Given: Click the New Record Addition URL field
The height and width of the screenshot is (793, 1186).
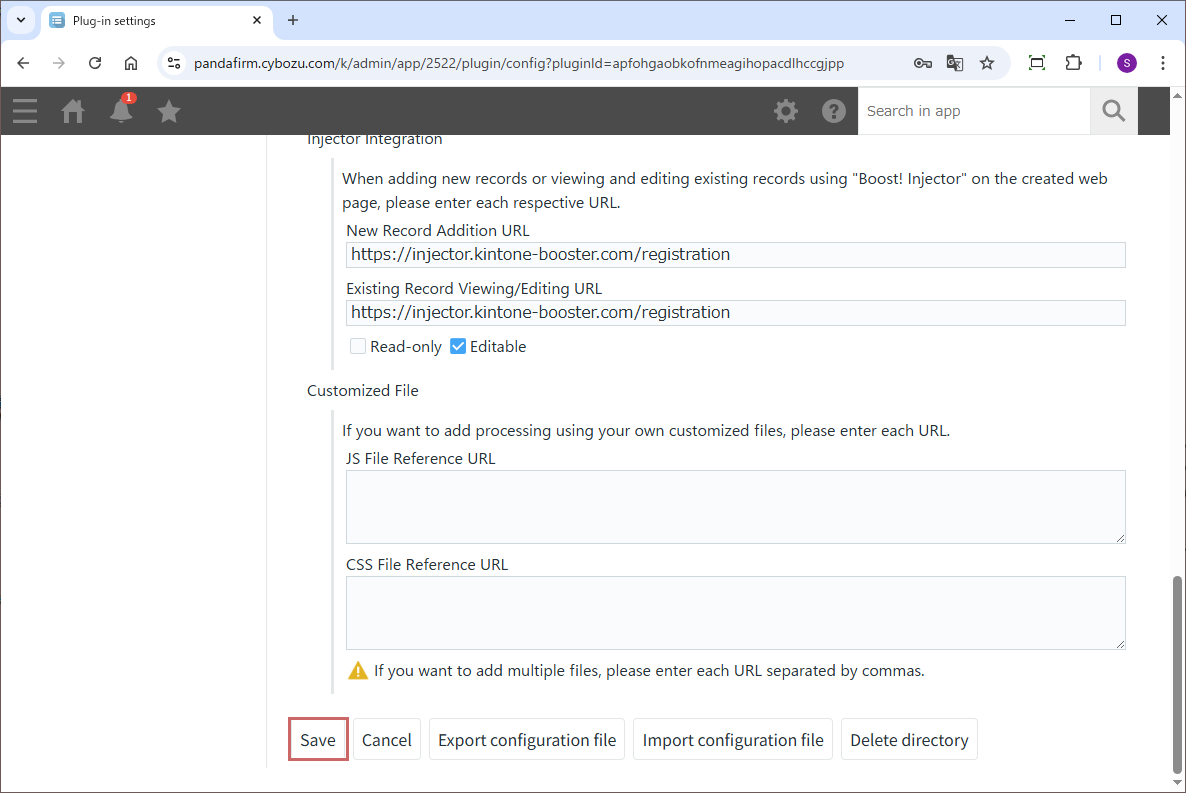Looking at the screenshot, I should (735, 255).
